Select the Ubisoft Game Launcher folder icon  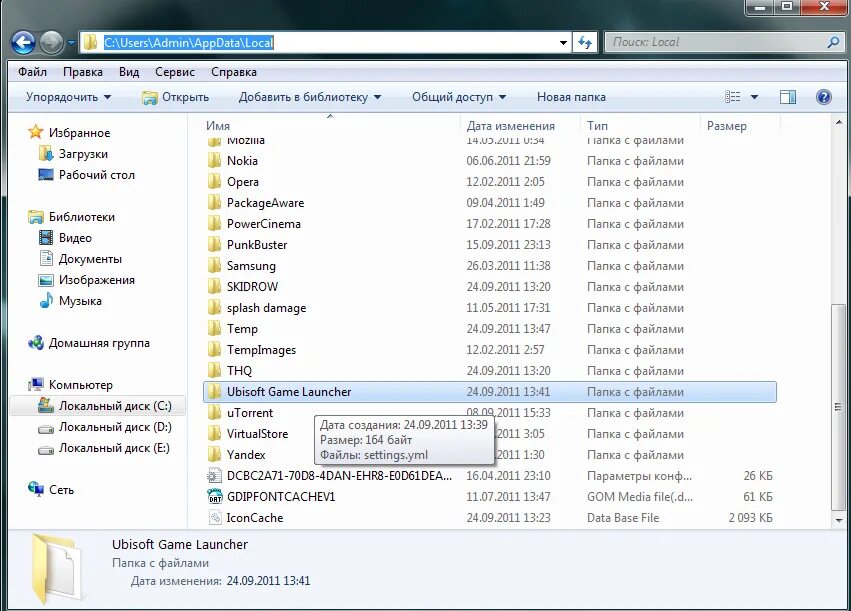214,392
